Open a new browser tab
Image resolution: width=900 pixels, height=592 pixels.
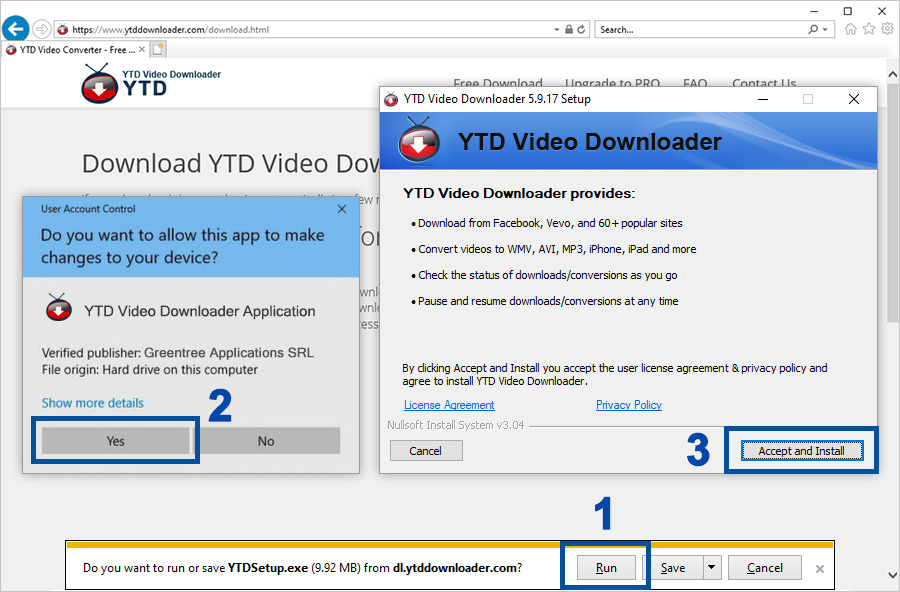coord(158,49)
